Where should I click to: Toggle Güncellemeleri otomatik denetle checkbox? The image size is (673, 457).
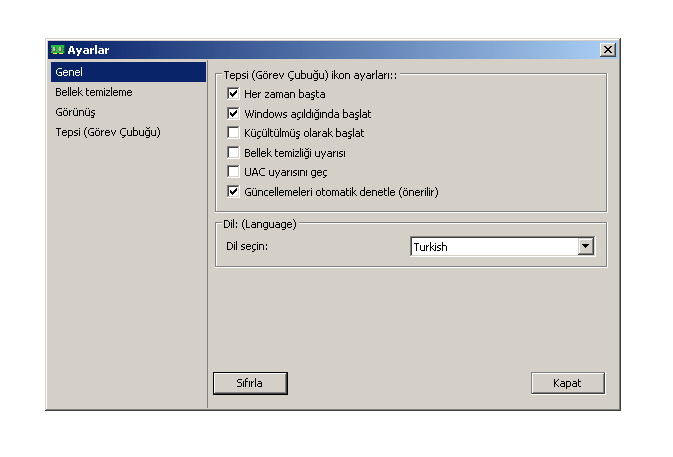233,191
